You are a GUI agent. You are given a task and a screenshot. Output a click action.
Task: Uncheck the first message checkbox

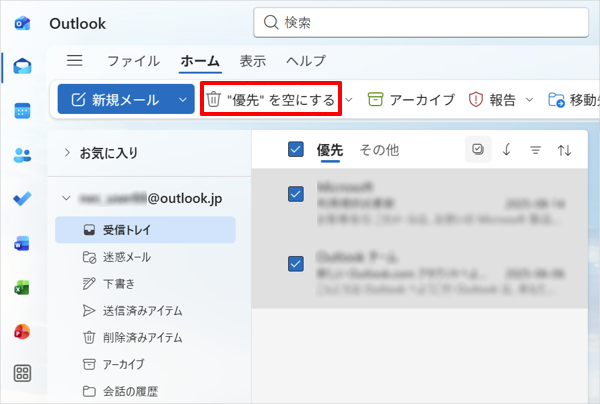[x=296, y=194]
